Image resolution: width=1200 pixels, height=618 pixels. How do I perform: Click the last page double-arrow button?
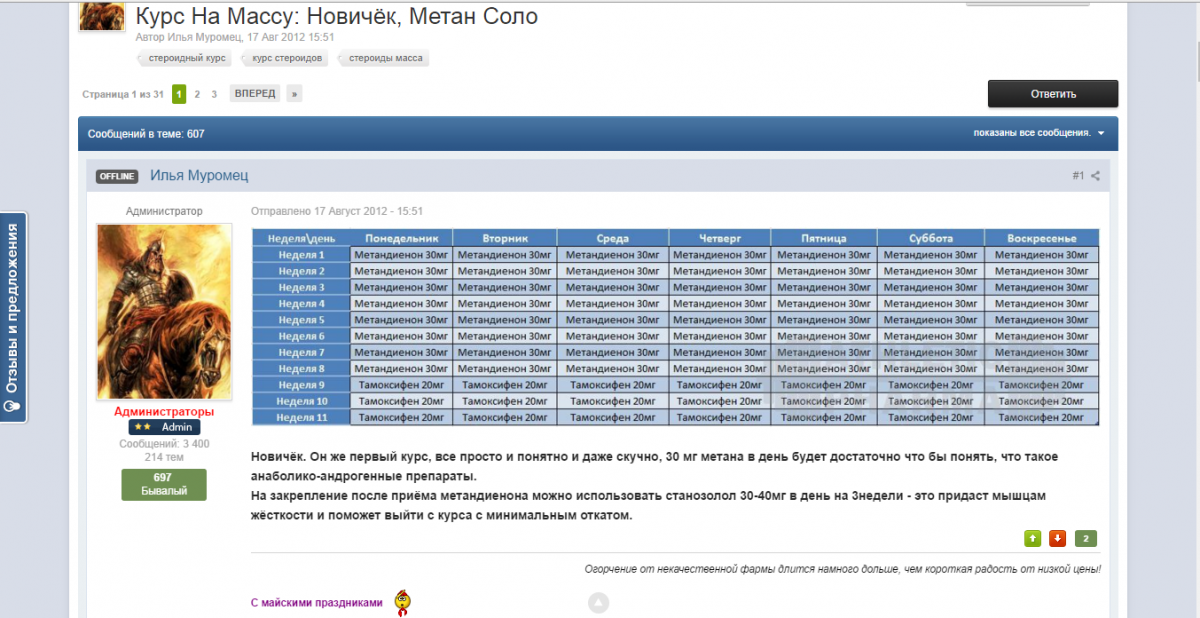click(294, 94)
